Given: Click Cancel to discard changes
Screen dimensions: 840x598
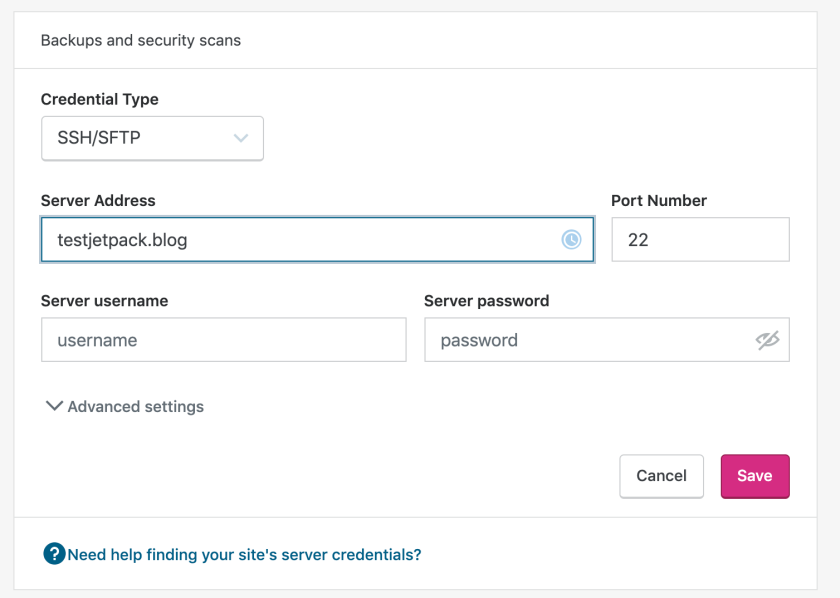Looking at the screenshot, I should click(x=661, y=476).
